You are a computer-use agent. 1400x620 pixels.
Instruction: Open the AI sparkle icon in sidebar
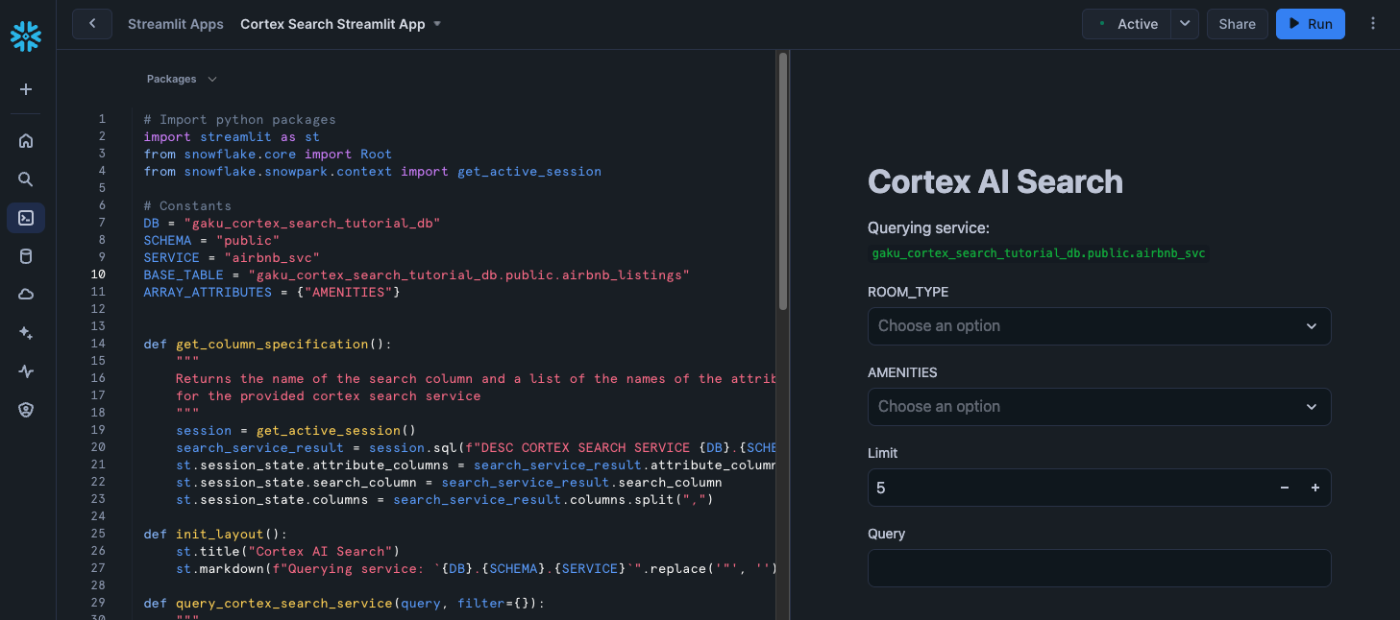[x=26, y=333]
